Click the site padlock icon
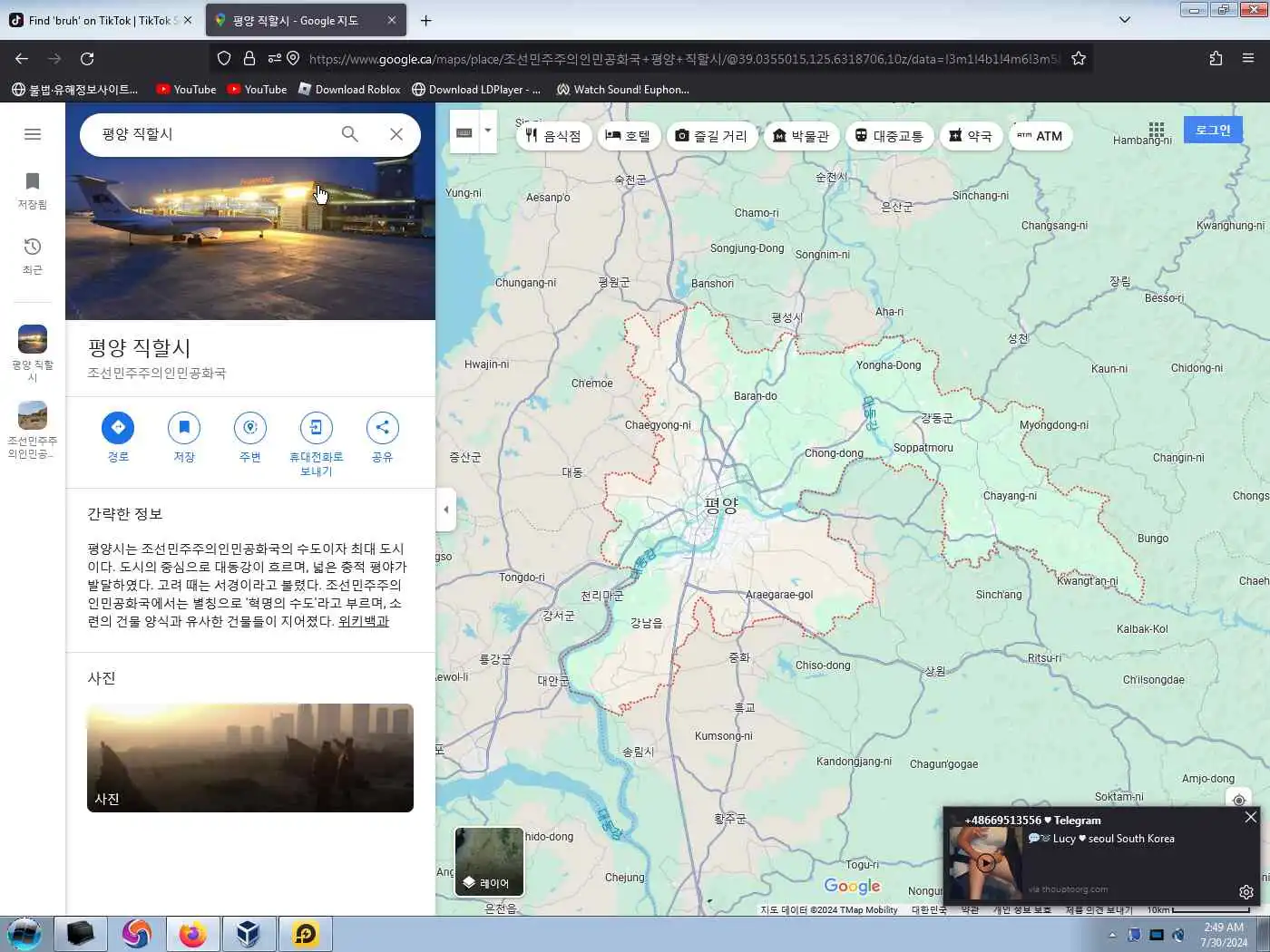 tap(249, 58)
